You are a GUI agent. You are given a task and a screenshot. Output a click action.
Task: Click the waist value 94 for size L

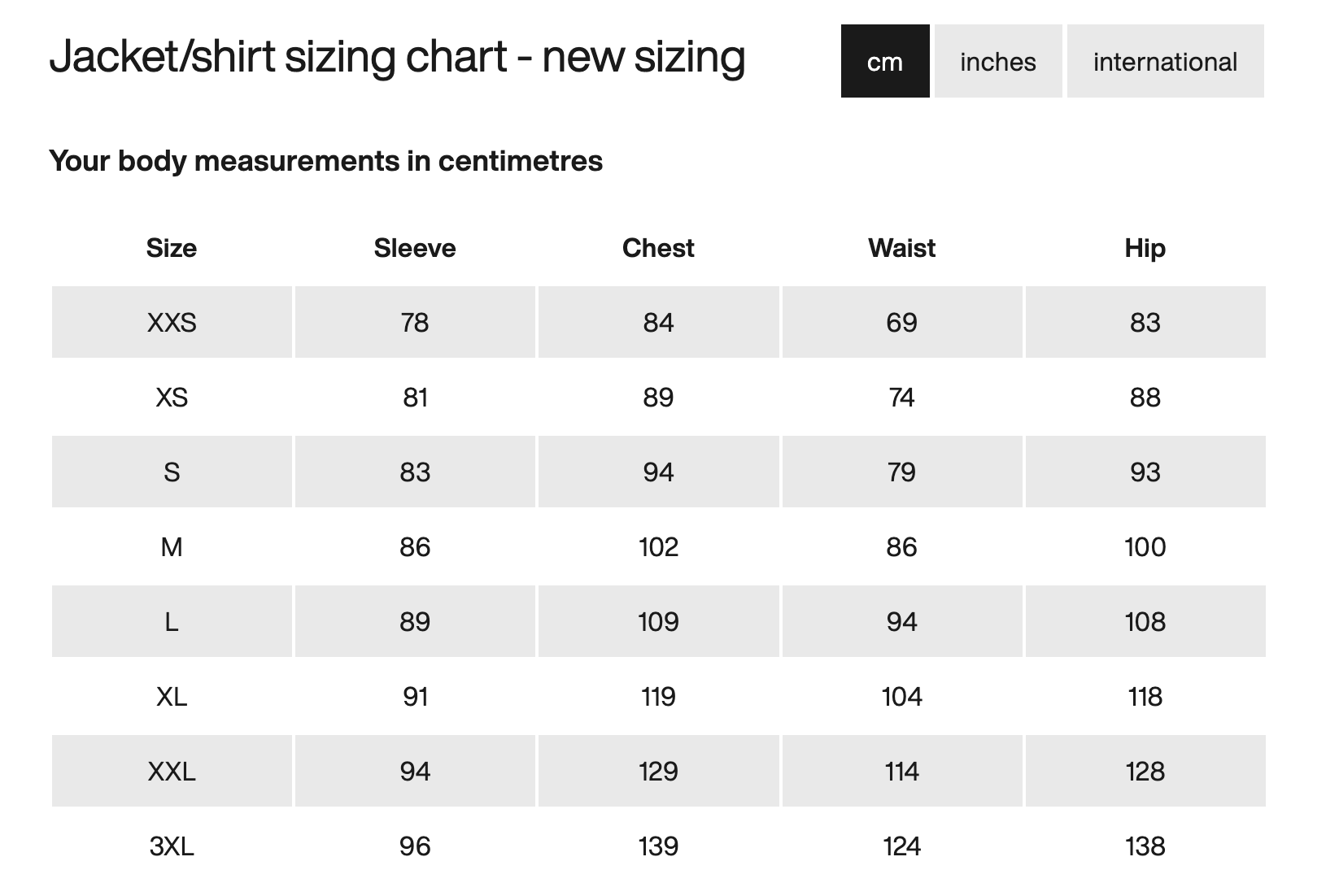pos(901,622)
